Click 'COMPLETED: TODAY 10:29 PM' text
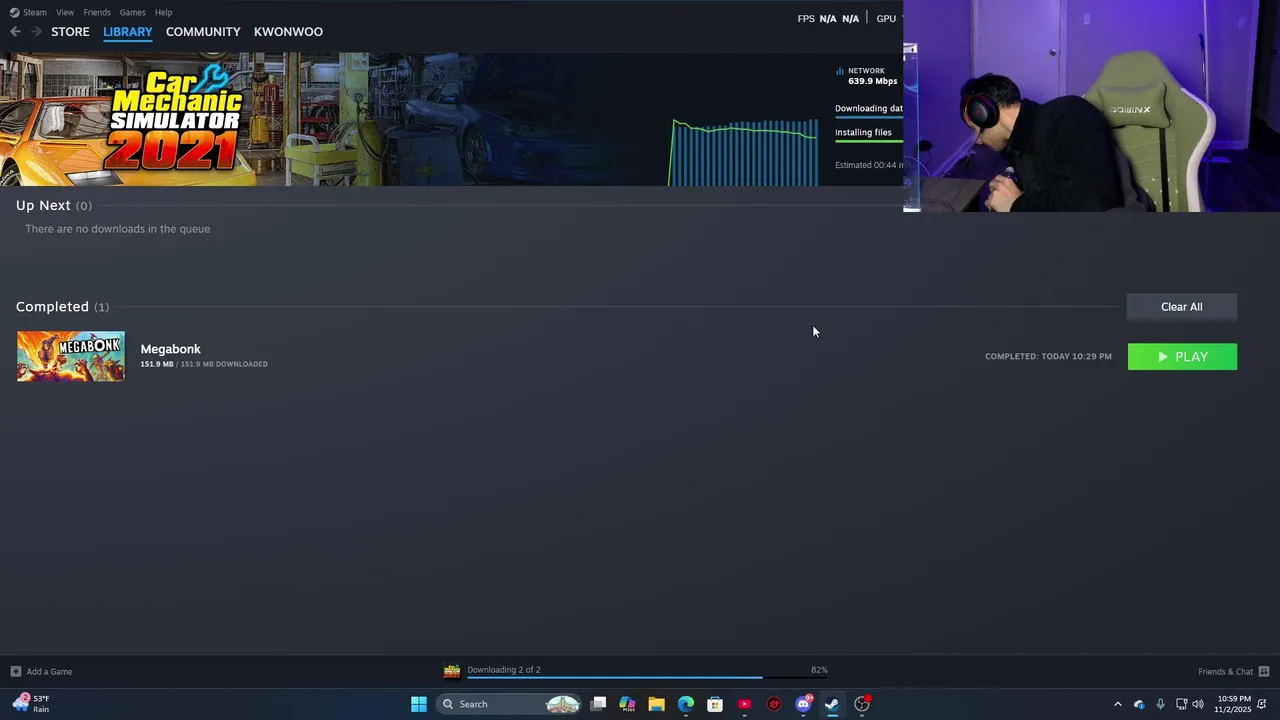This screenshot has height=720, width=1280. point(1048,357)
